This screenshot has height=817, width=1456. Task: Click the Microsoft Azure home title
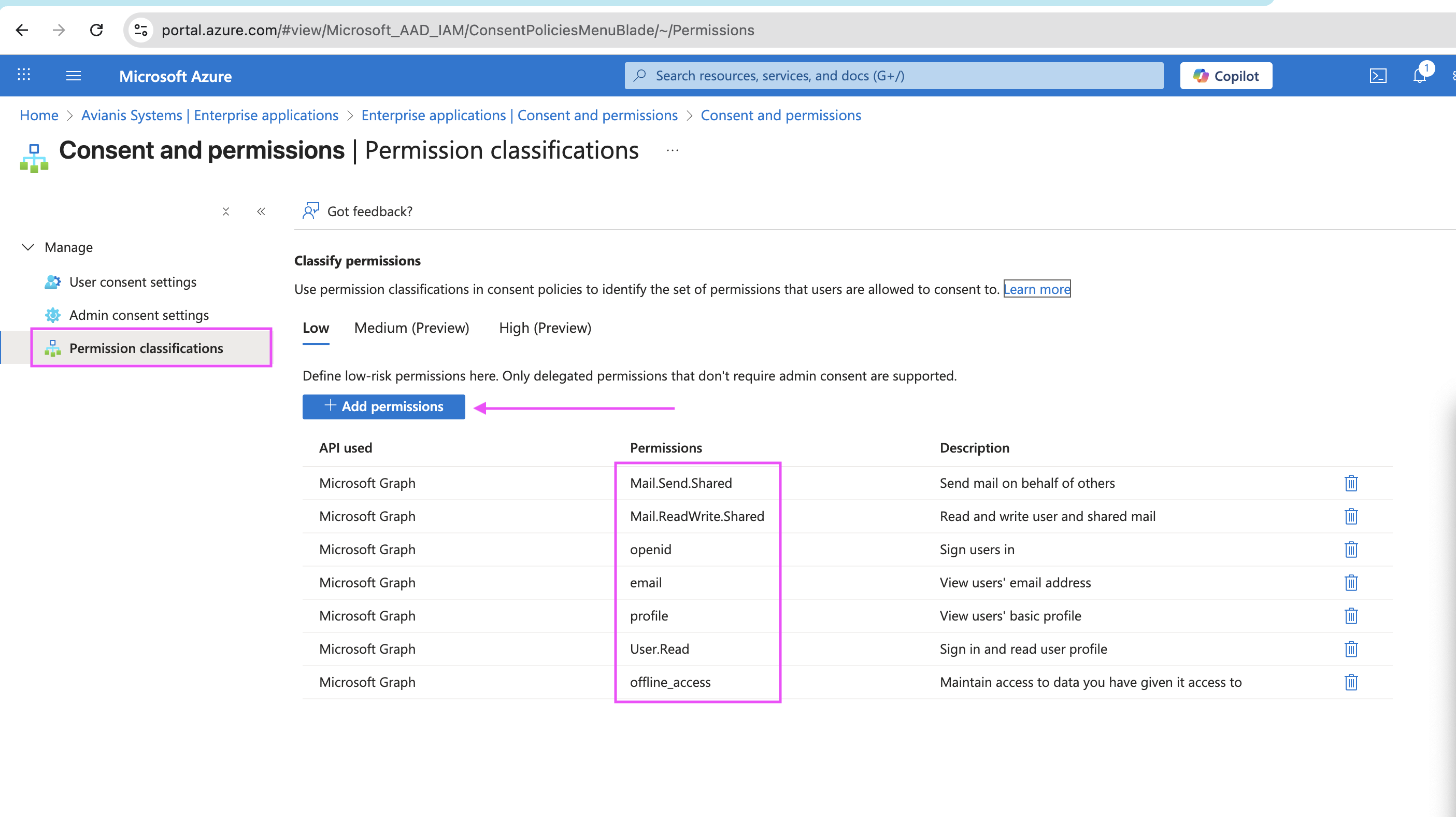(175, 76)
